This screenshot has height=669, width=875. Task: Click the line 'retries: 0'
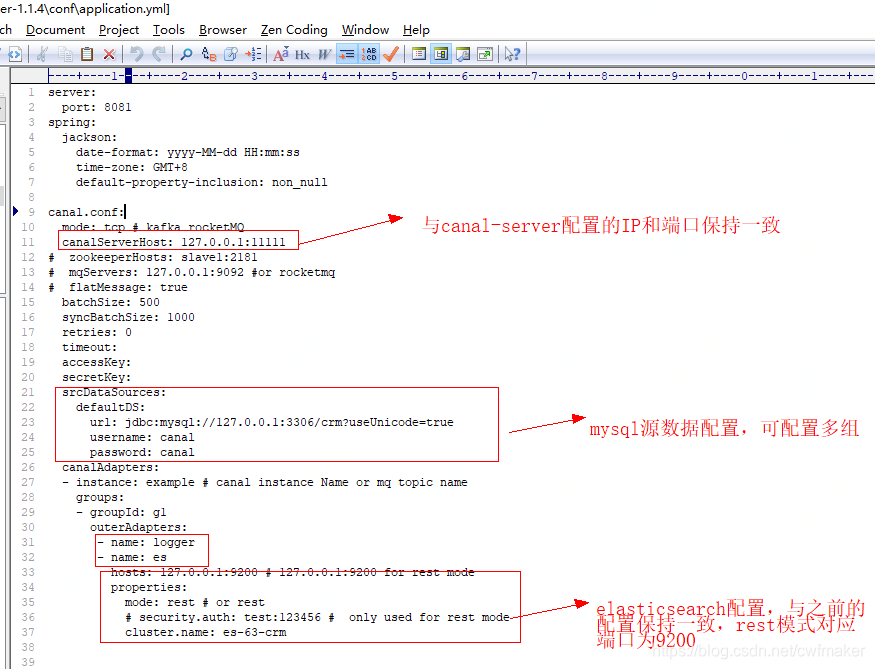pos(97,332)
